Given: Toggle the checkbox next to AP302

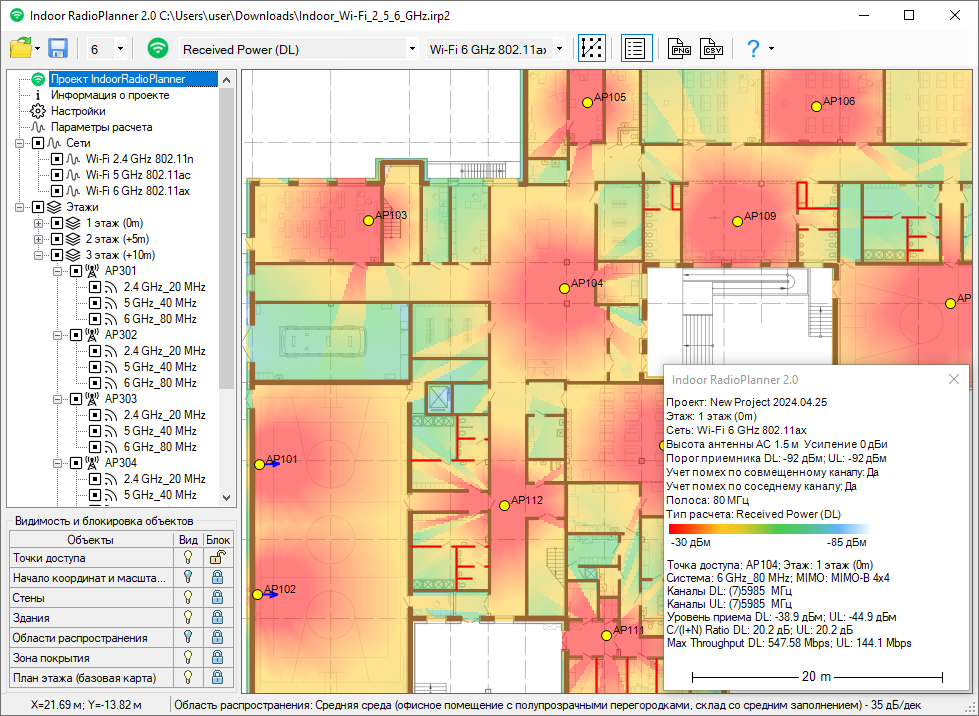Looking at the screenshot, I should (x=75, y=335).
